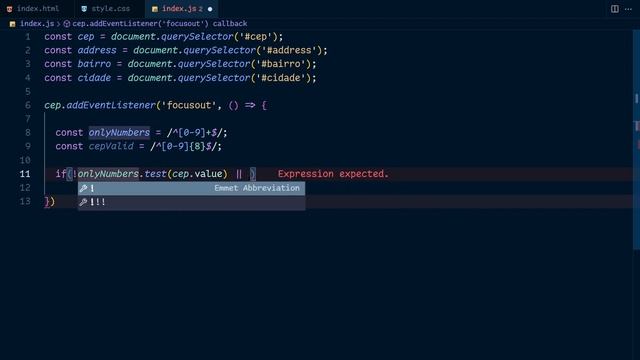The width and height of the screenshot is (640, 360).
Task: Click the || operator on line 11
Action: point(239,174)
